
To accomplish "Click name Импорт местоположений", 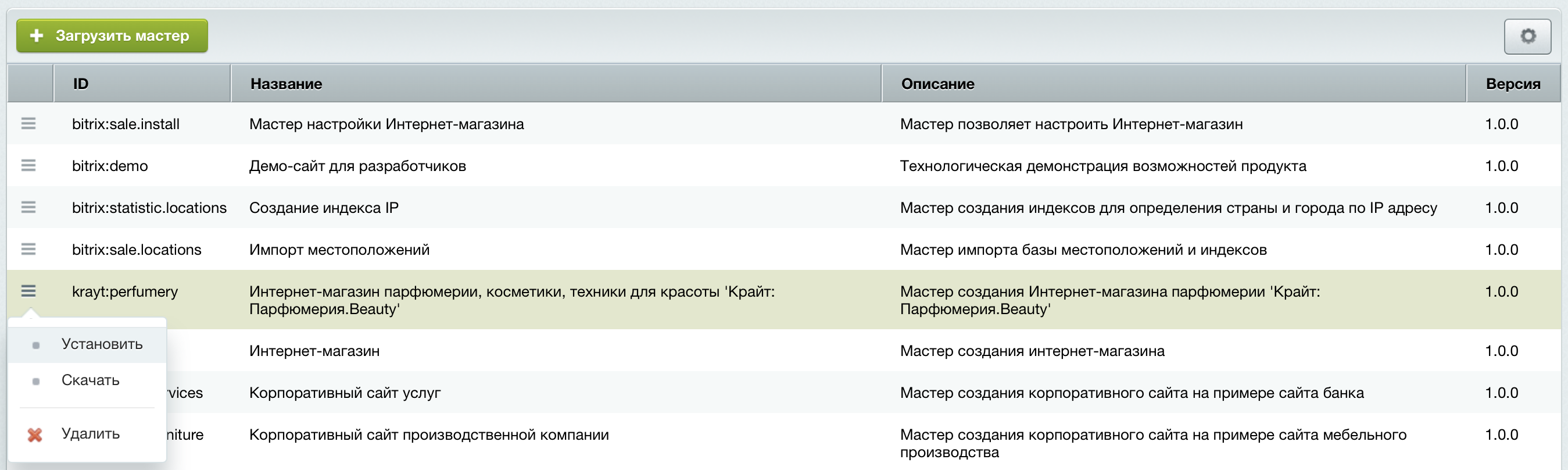I will coord(339,250).
